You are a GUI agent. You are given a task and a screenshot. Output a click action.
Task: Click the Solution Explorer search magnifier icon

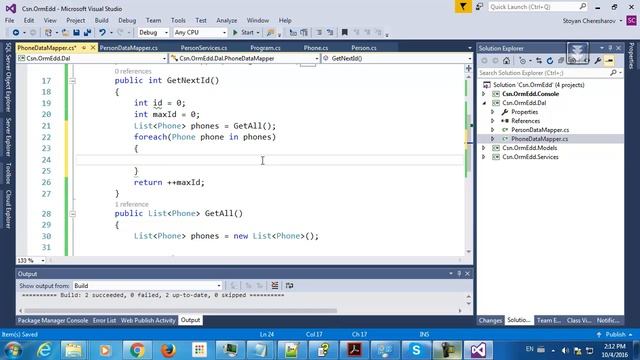click(x=613, y=73)
